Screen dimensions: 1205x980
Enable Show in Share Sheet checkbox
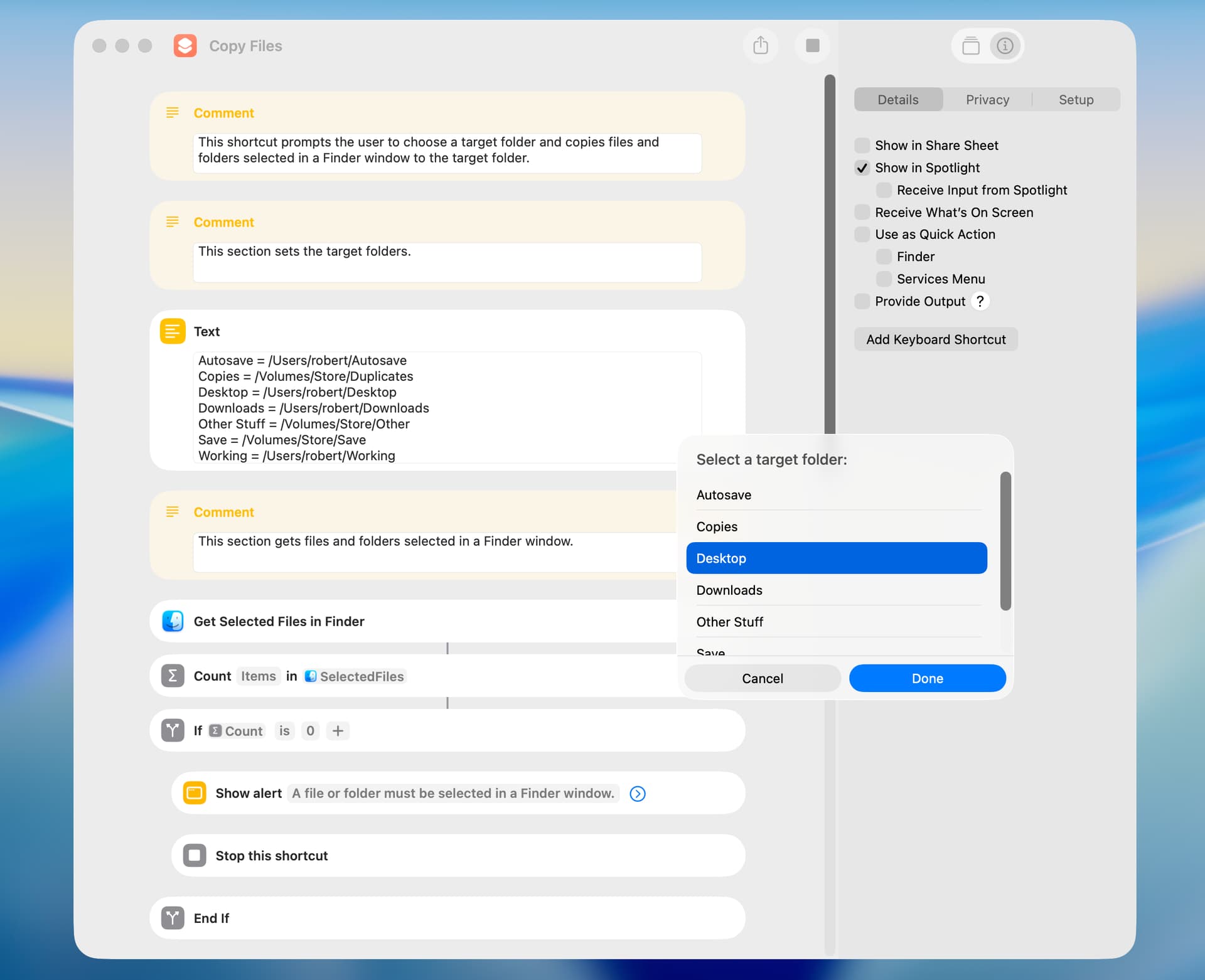tap(862, 146)
